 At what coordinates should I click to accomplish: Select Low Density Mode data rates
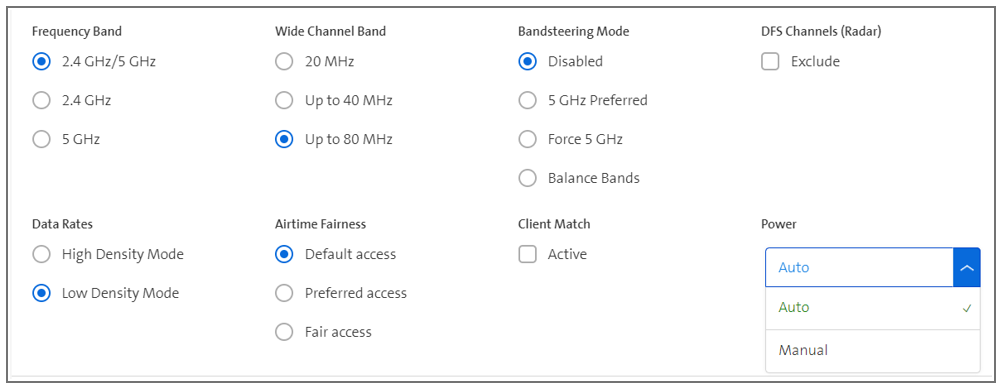(x=41, y=293)
